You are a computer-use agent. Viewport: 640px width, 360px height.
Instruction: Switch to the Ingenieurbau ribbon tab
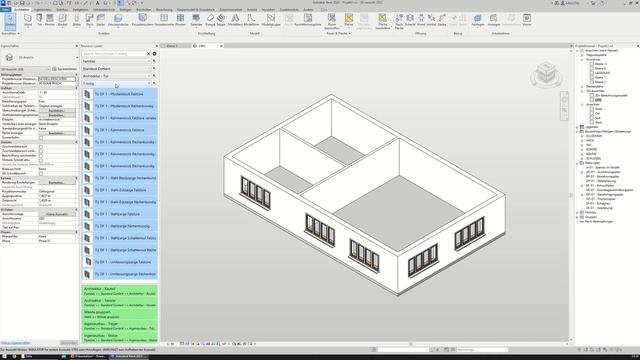click(x=42, y=9)
